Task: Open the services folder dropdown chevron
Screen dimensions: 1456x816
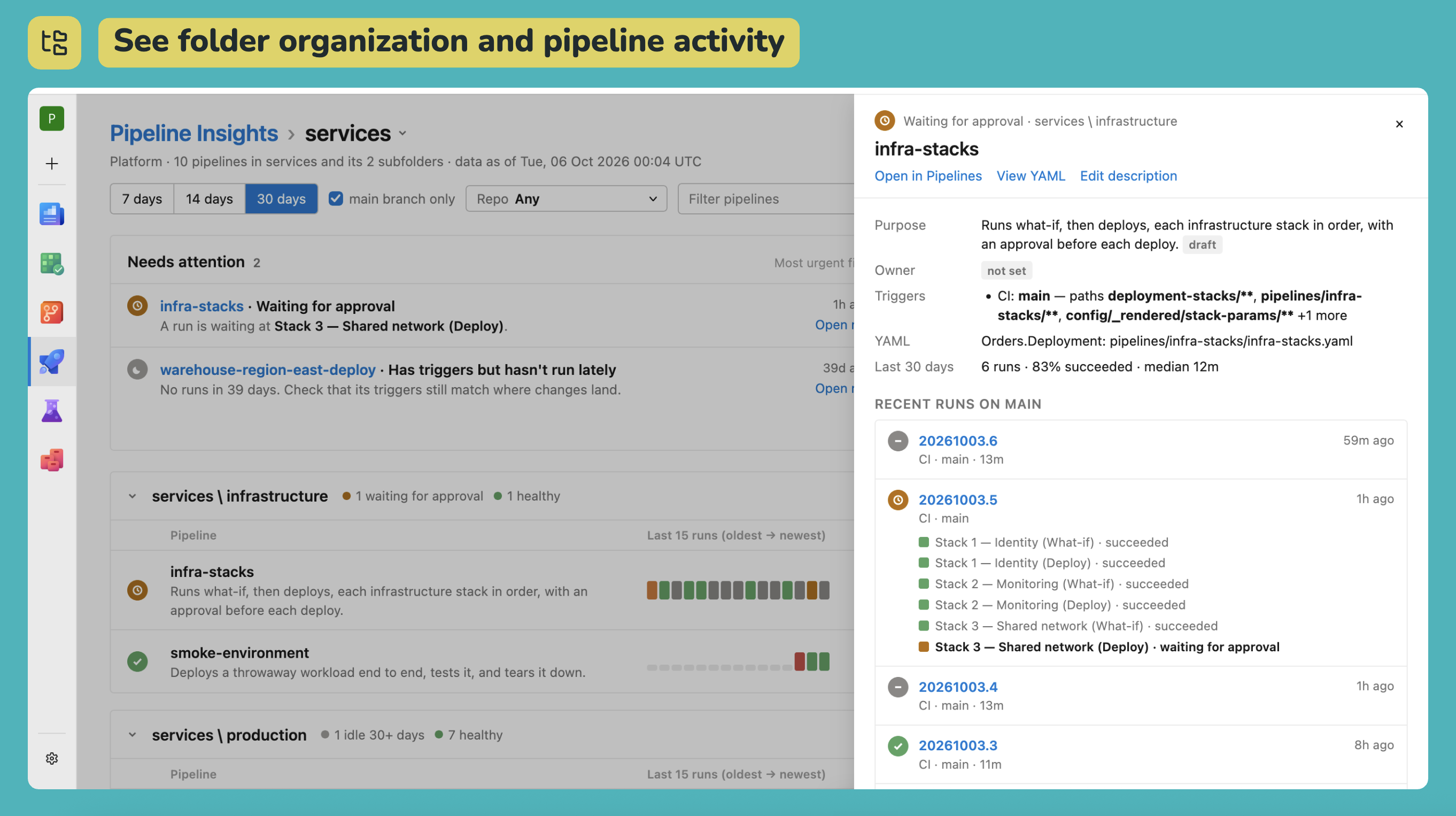Action: 402,134
